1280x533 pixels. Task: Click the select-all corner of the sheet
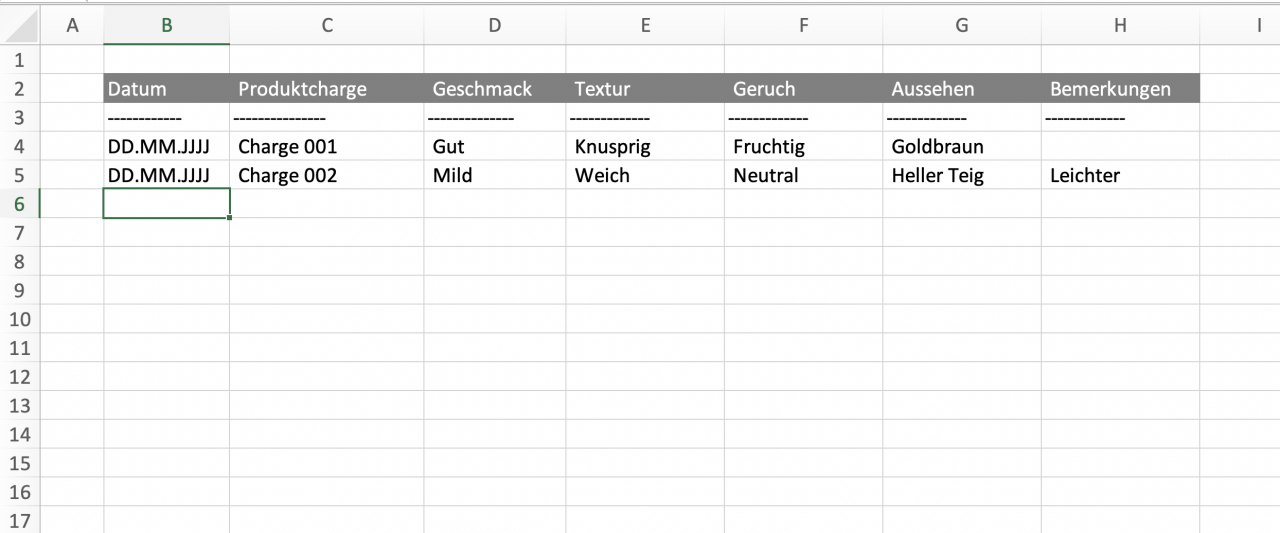coord(20,27)
